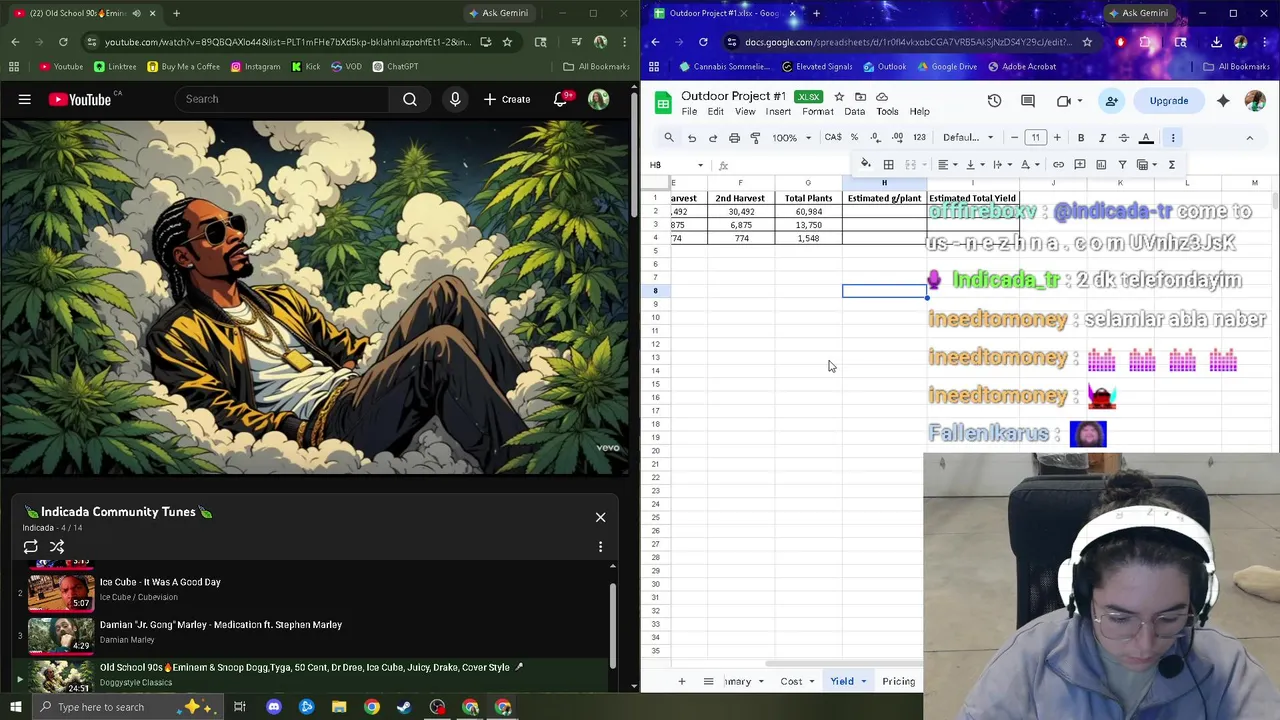Insert a link using the toolbar icon
Screen dimensions: 1280x720
1058,164
